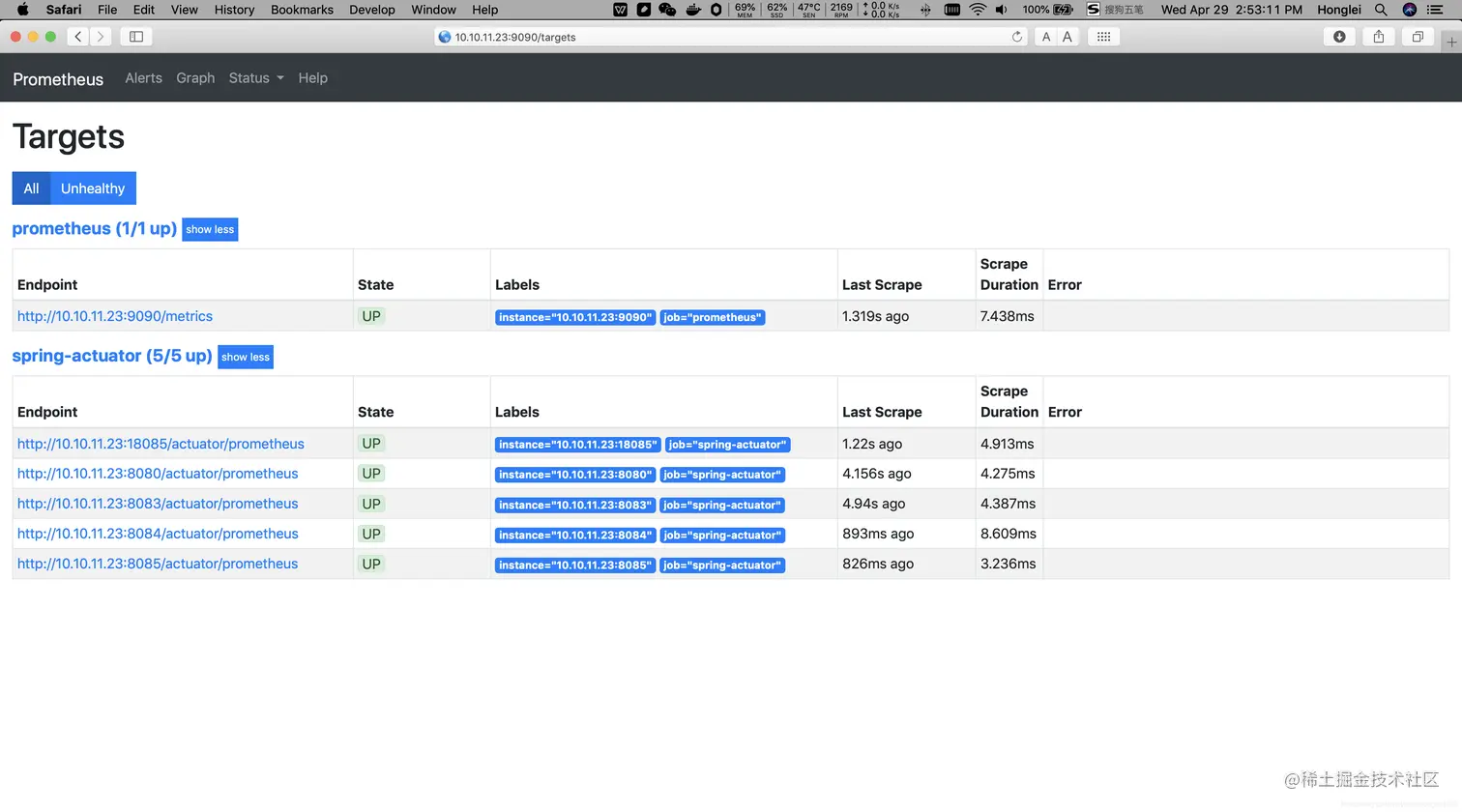Click the instance="10.10.11.23:9090" label
1462x812 pixels.
(x=575, y=317)
